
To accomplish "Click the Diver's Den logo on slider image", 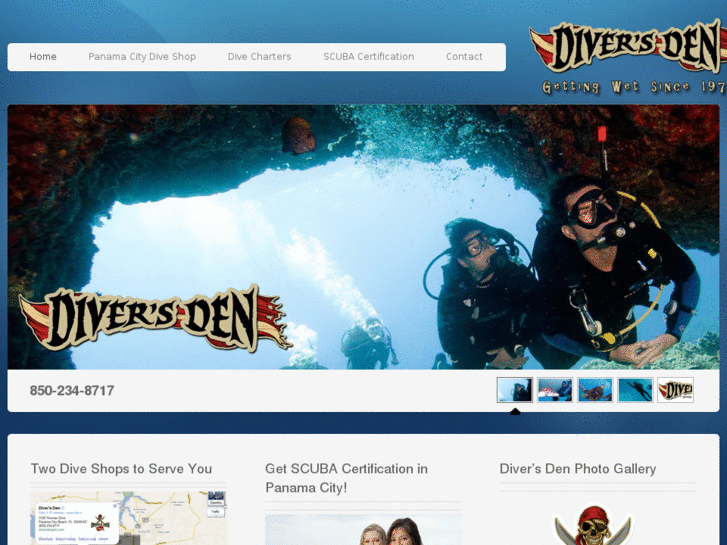I will pos(154,318).
